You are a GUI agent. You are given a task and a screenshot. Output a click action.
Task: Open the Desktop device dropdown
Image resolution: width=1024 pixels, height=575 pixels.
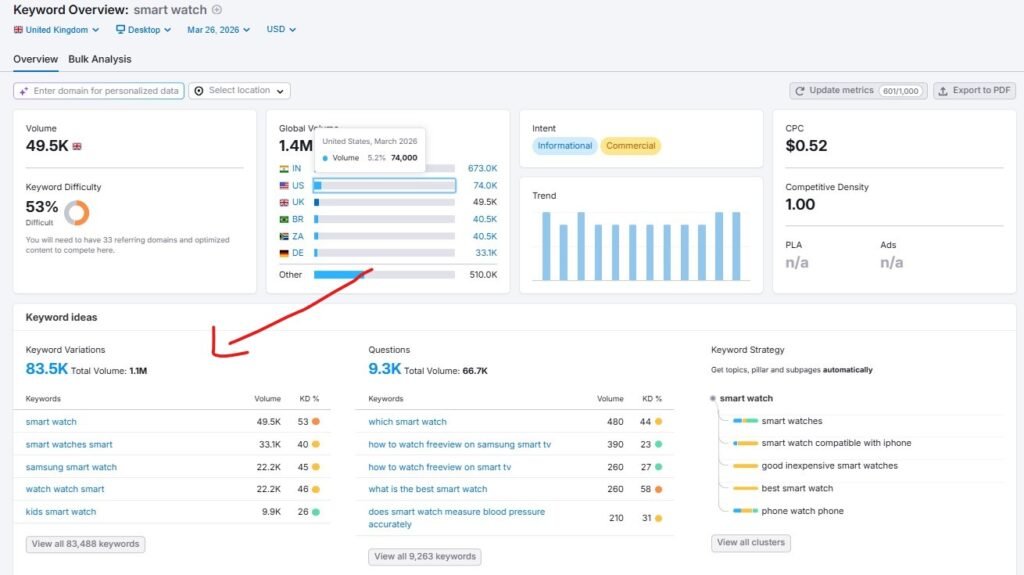tap(143, 29)
